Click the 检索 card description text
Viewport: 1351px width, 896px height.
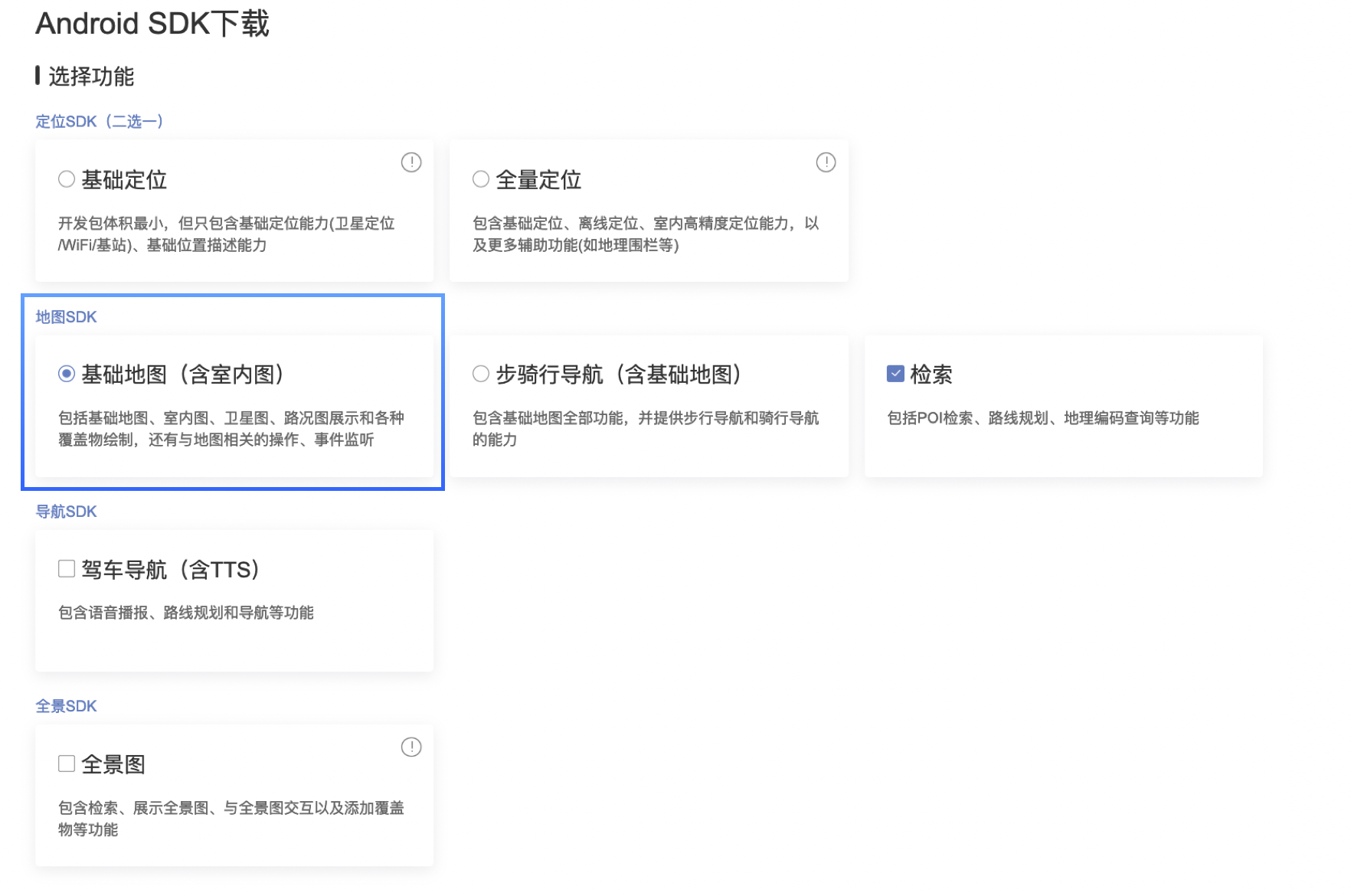pyautogui.click(x=1042, y=418)
